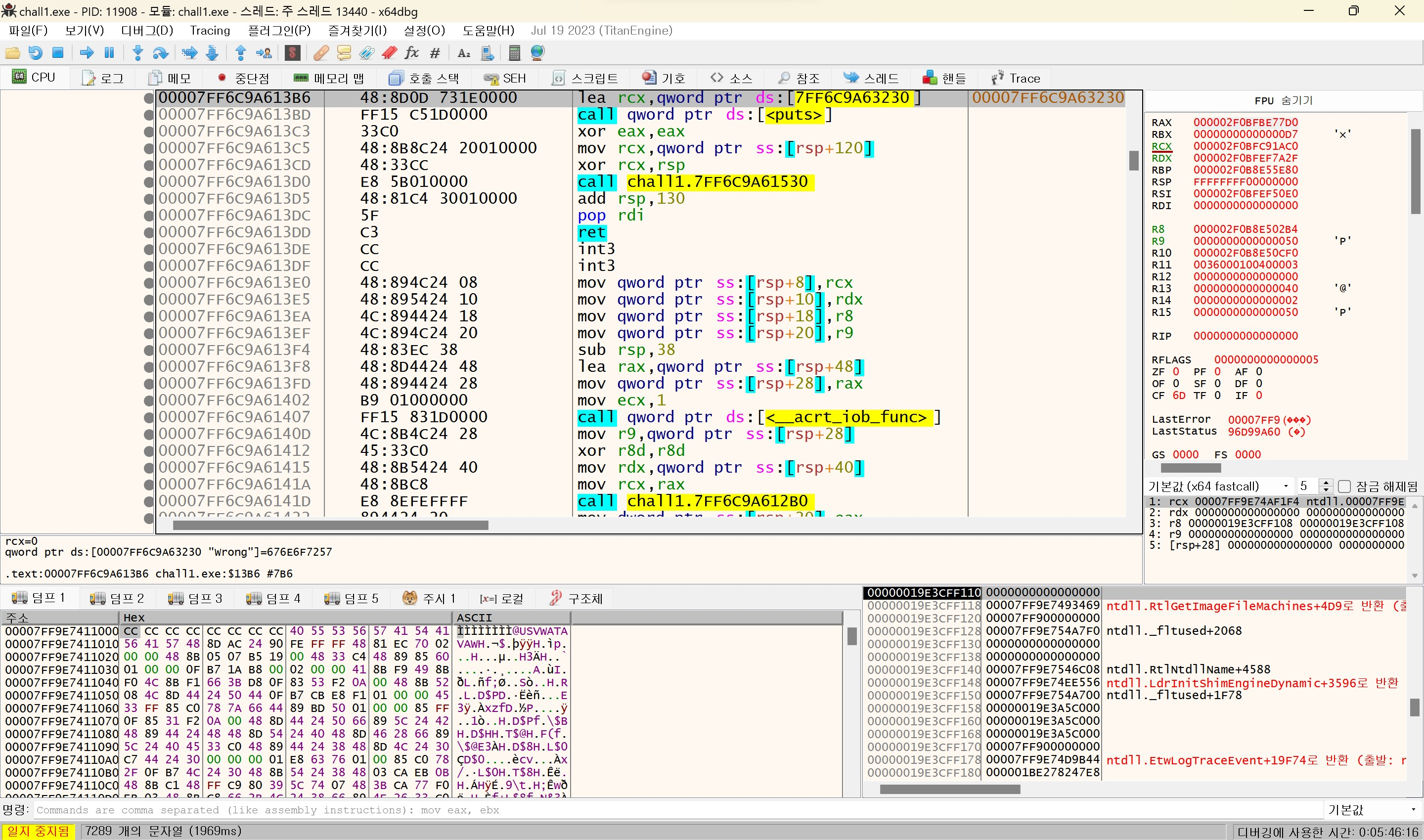Viewport: 1424px width, 840px height.
Task: Click the Functions fx icon
Action: point(411,53)
